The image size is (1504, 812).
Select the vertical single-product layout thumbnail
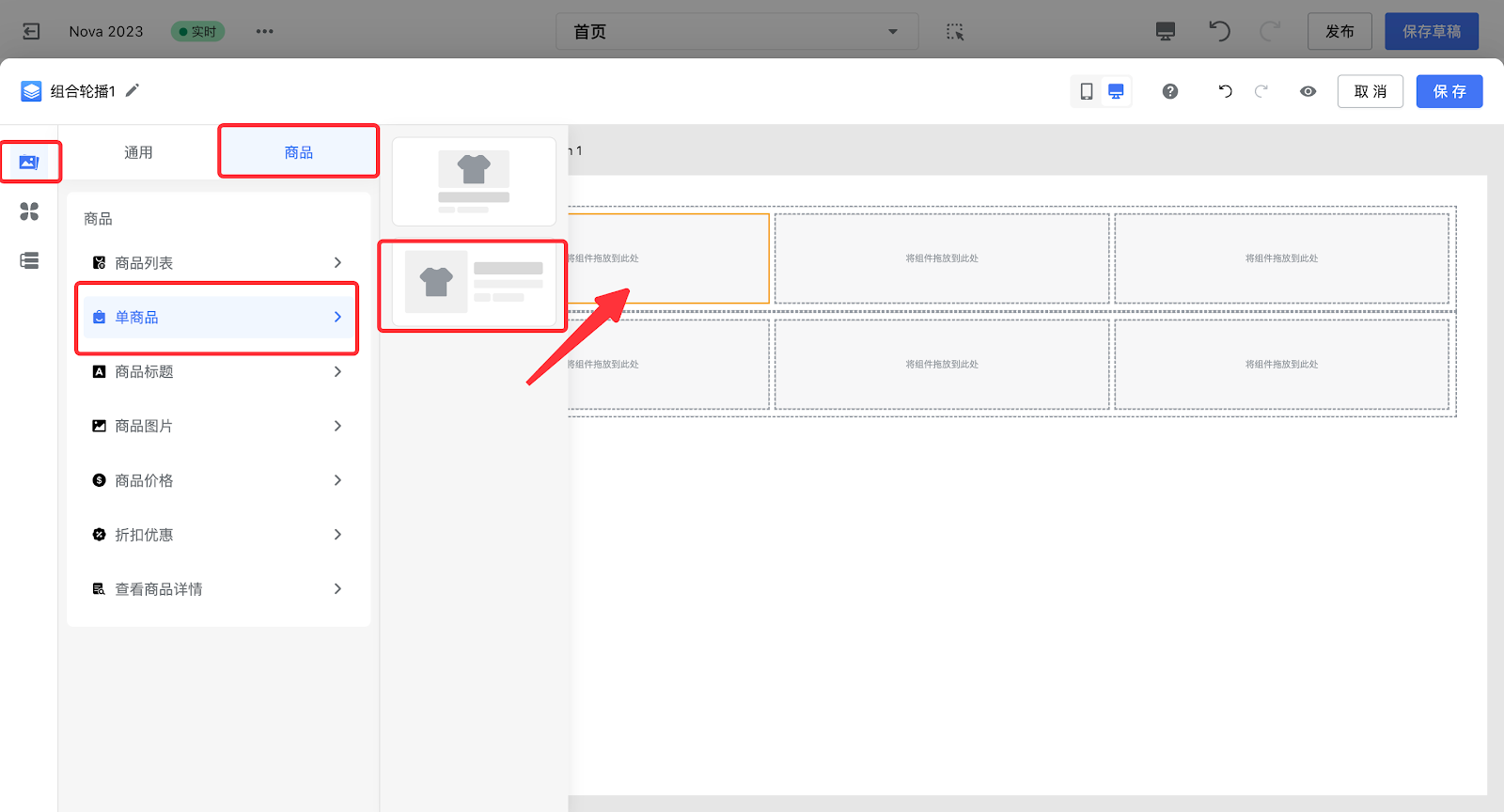474,181
